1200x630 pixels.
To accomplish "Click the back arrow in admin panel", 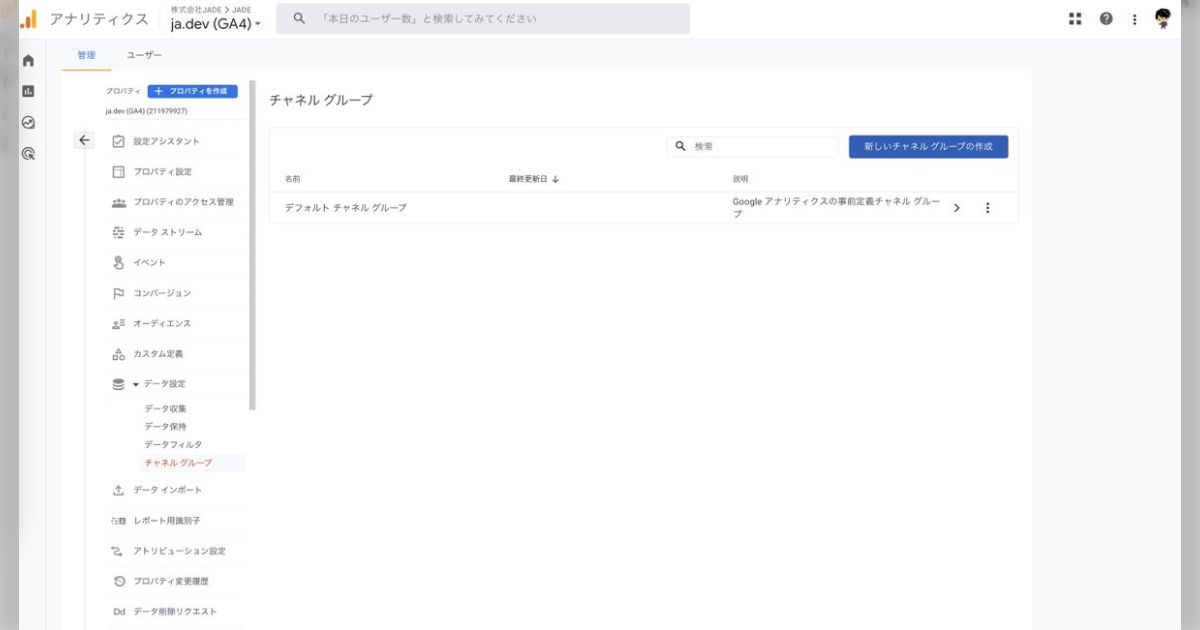I will pos(84,141).
